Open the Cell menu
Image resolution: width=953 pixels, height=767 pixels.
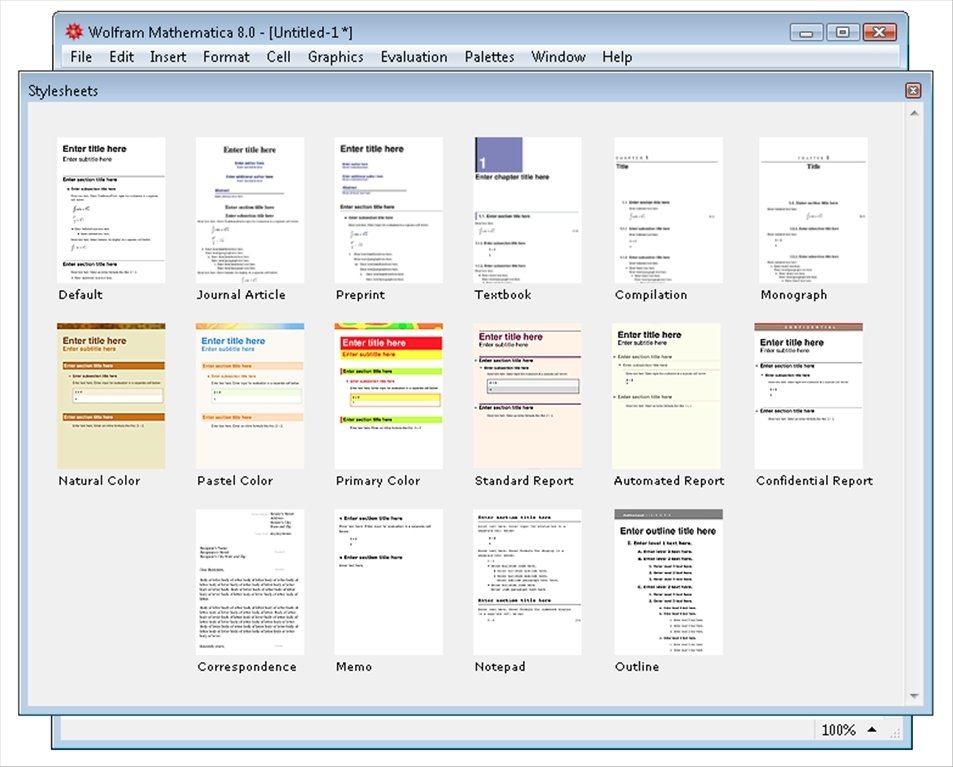click(x=278, y=57)
